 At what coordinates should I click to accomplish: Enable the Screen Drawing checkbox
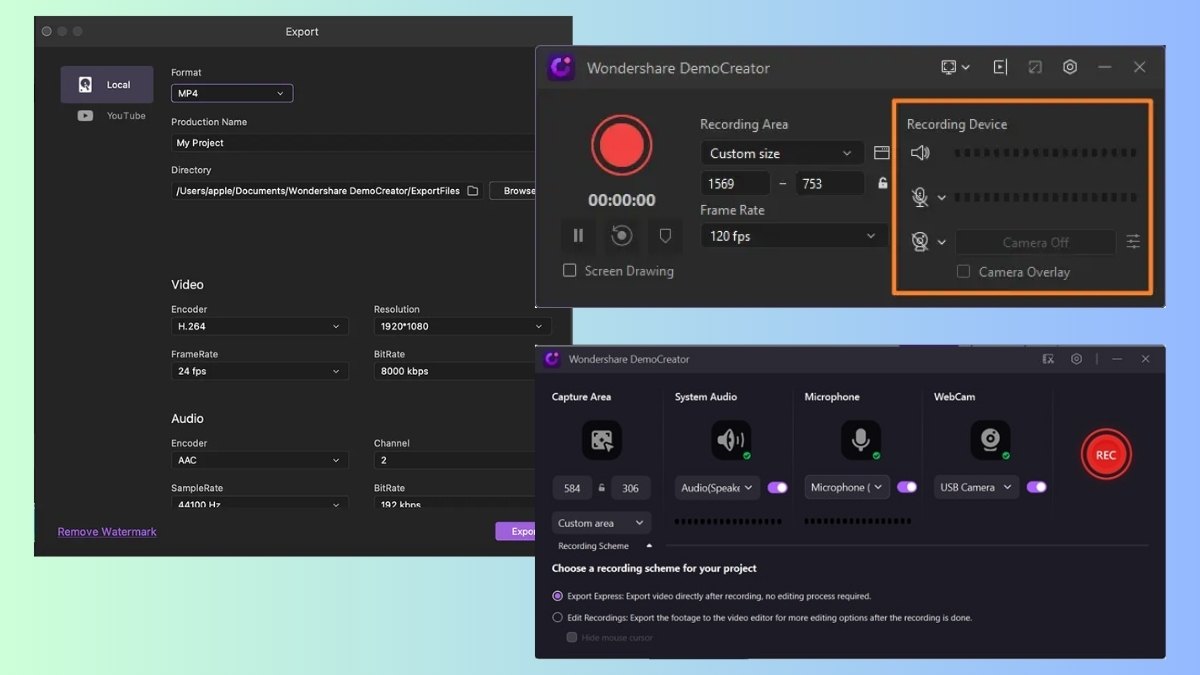click(x=570, y=271)
